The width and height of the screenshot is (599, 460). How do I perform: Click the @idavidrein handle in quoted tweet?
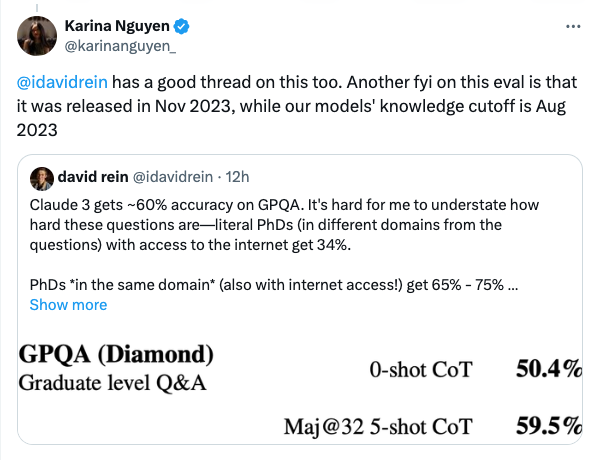coord(173,177)
